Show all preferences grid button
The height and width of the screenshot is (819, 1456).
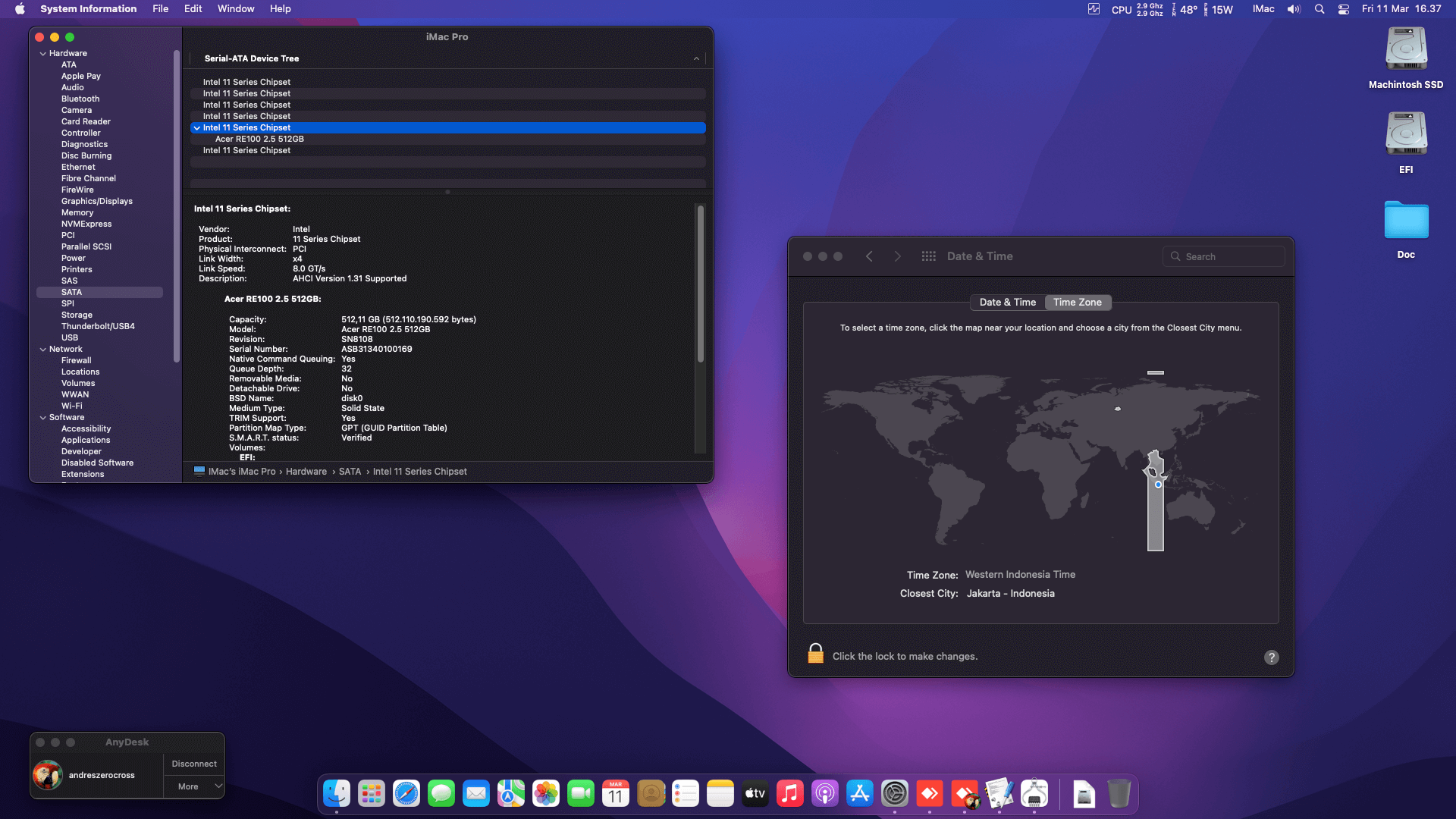pyautogui.click(x=928, y=256)
